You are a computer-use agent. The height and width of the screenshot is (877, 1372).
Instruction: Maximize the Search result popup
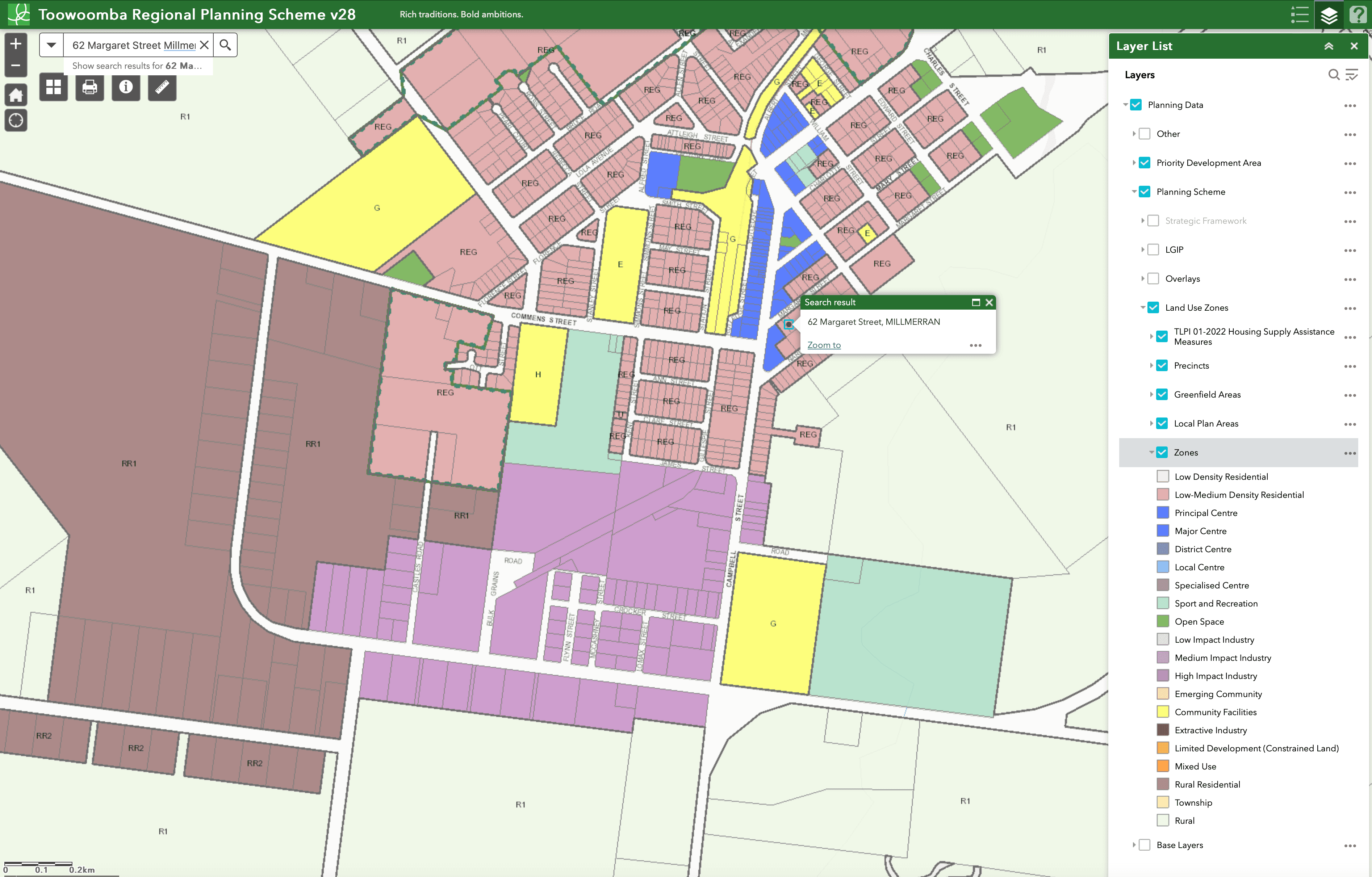click(975, 302)
